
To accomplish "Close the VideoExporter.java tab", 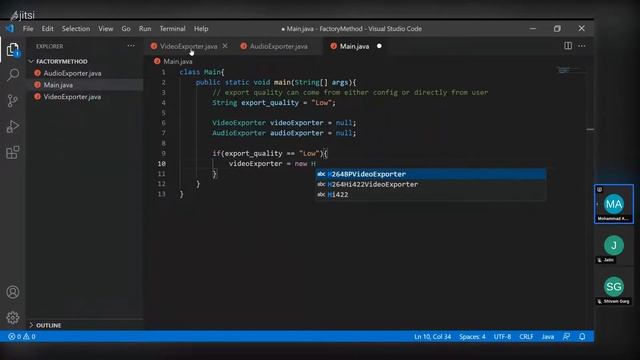I will (225, 46).
